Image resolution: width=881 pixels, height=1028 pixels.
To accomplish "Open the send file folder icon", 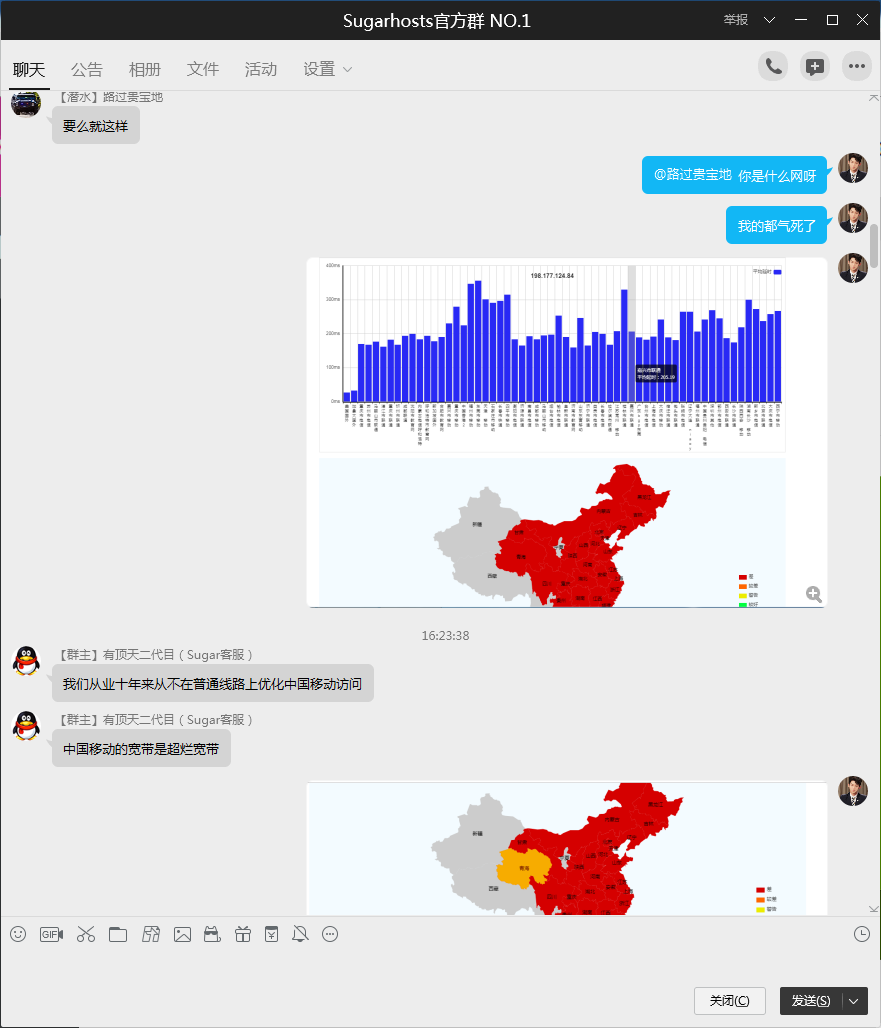I will (x=118, y=934).
